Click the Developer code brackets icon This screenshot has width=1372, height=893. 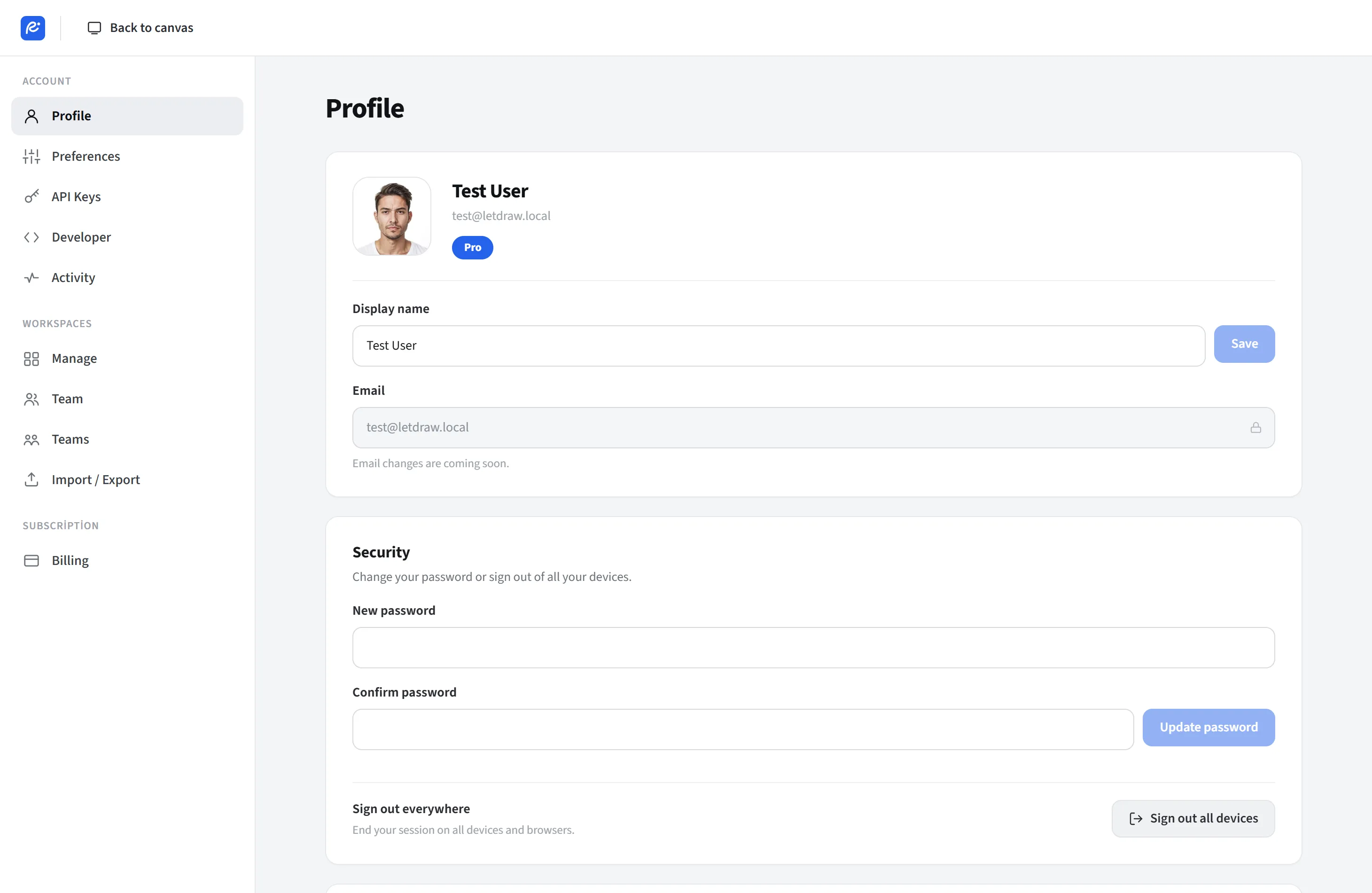31,237
